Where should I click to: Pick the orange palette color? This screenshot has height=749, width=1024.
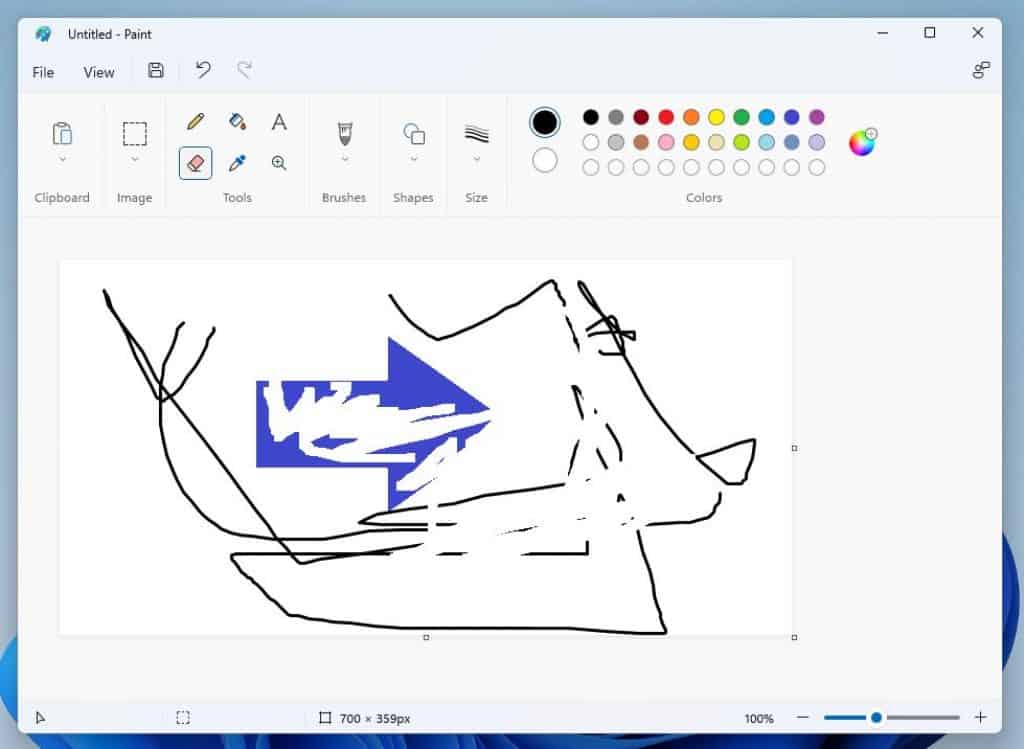(x=691, y=117)
